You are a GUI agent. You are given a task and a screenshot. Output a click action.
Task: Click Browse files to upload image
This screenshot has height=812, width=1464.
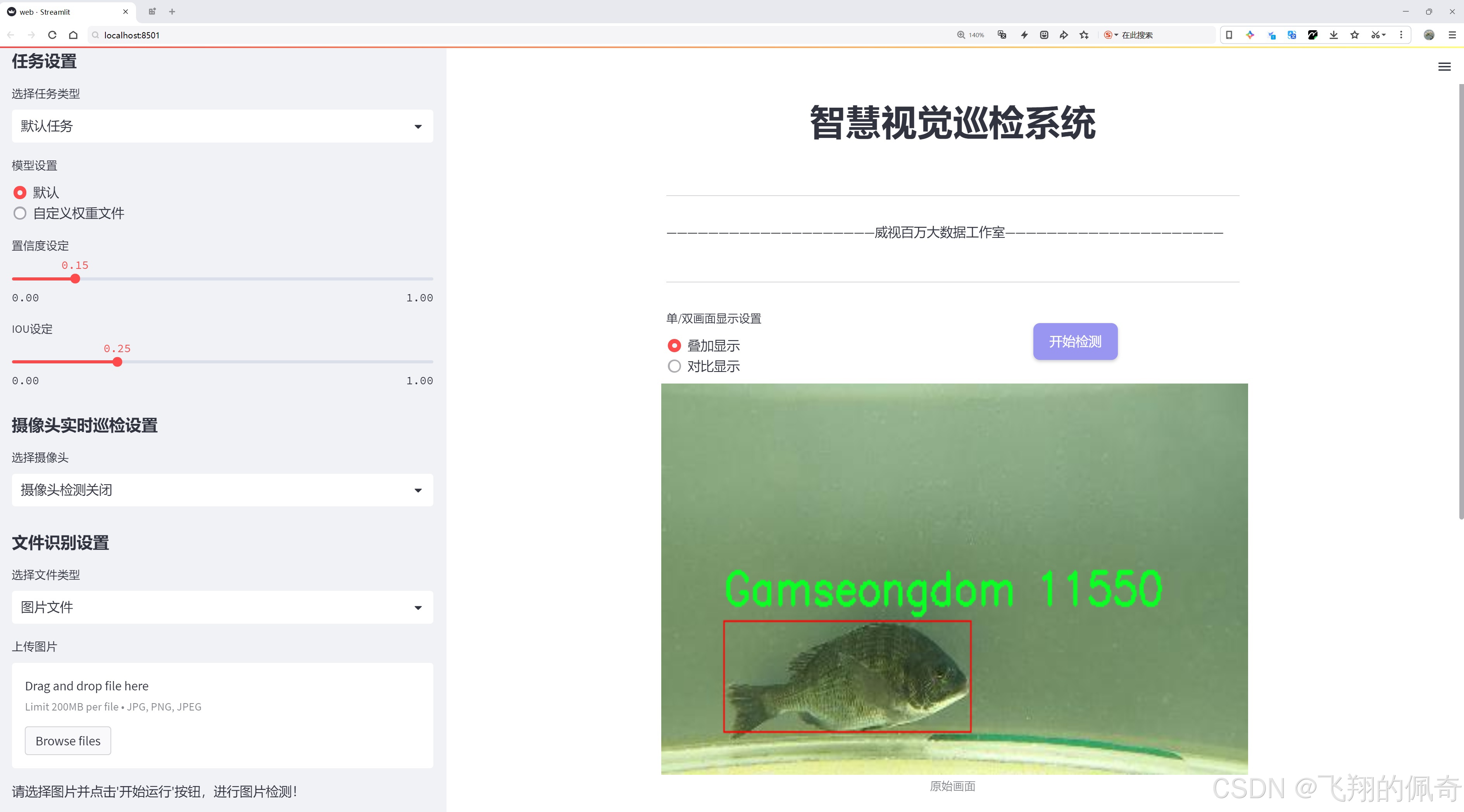[67, 740]
